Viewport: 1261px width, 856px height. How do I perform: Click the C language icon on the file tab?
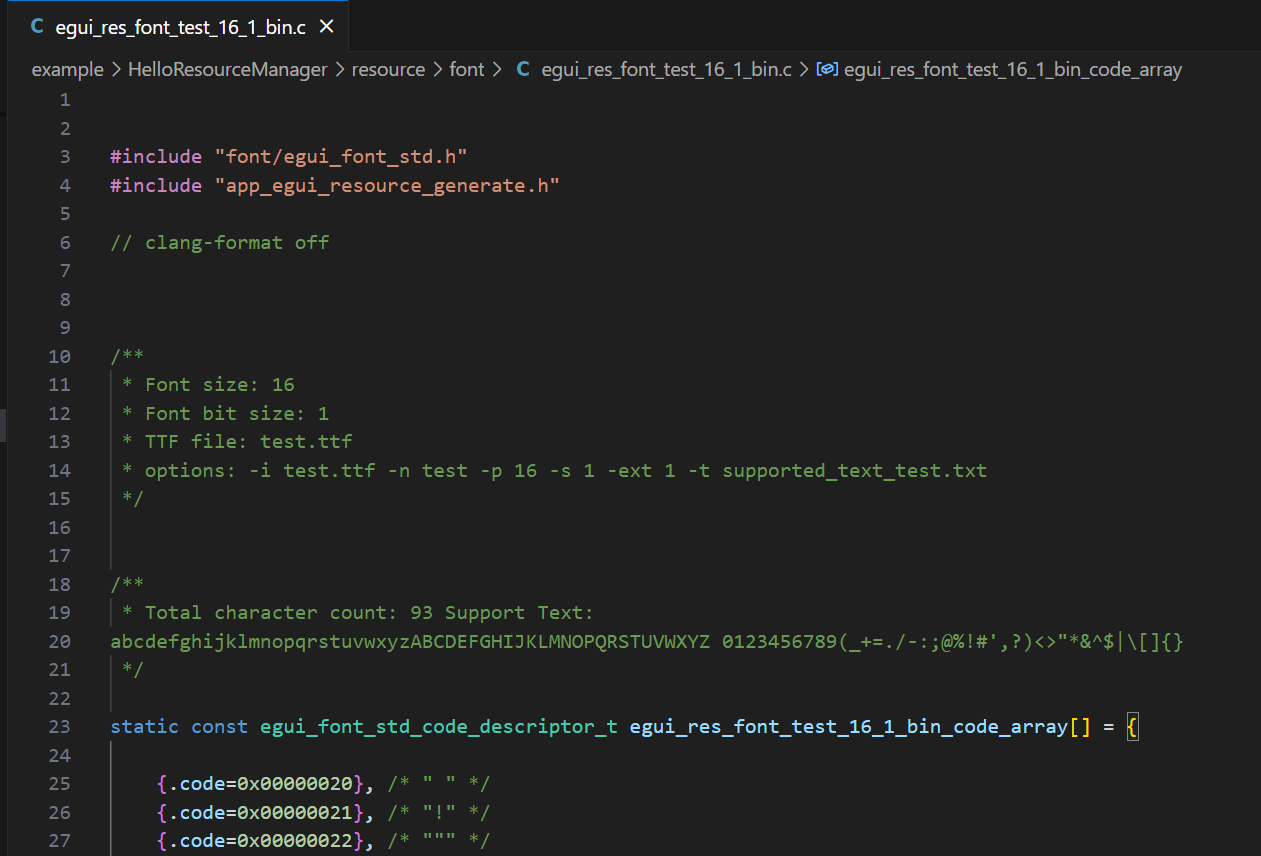(37, 27)
